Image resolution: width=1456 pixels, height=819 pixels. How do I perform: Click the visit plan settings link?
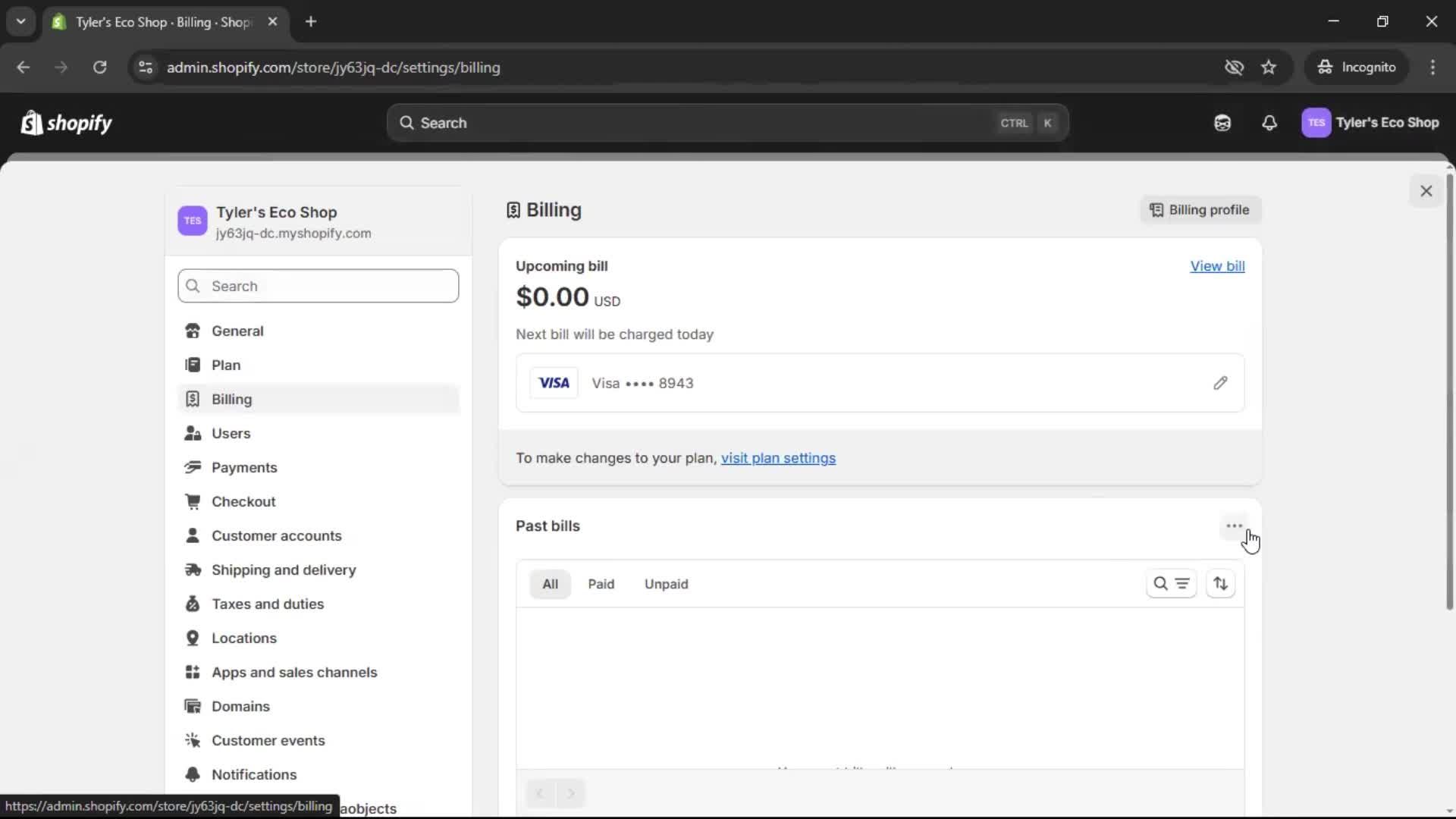(779, 458)
